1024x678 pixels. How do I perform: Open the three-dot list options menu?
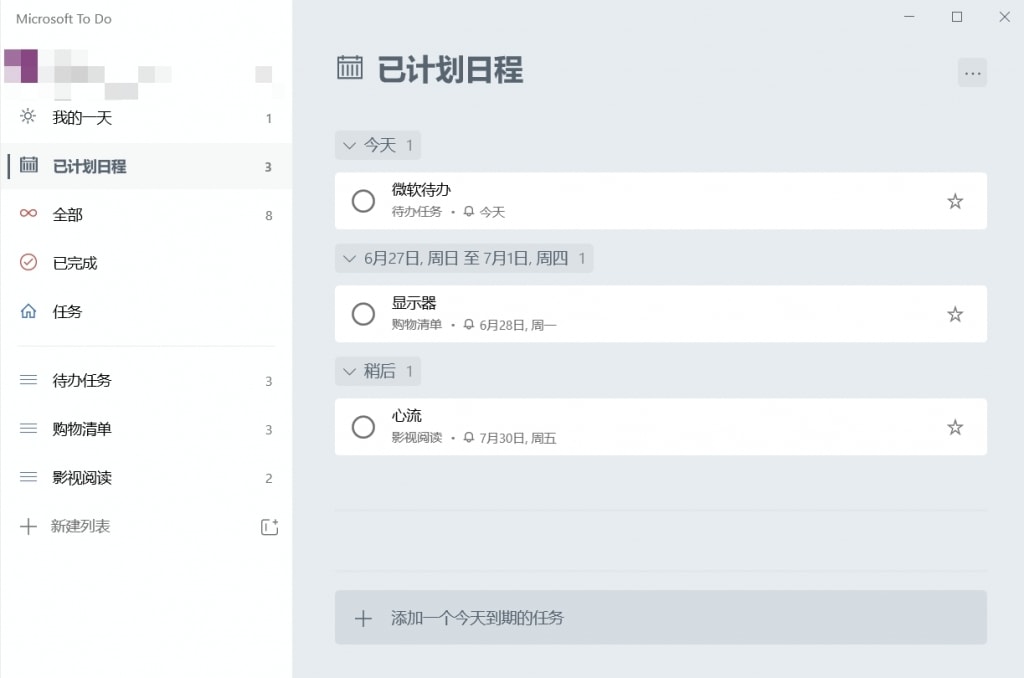972,73
